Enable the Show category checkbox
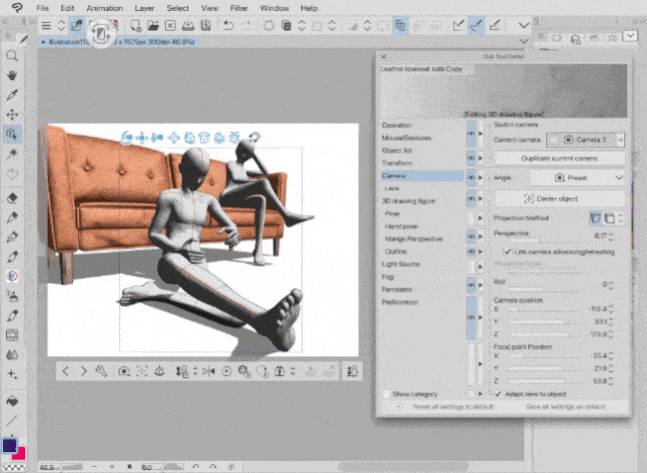 click(386, 394)
